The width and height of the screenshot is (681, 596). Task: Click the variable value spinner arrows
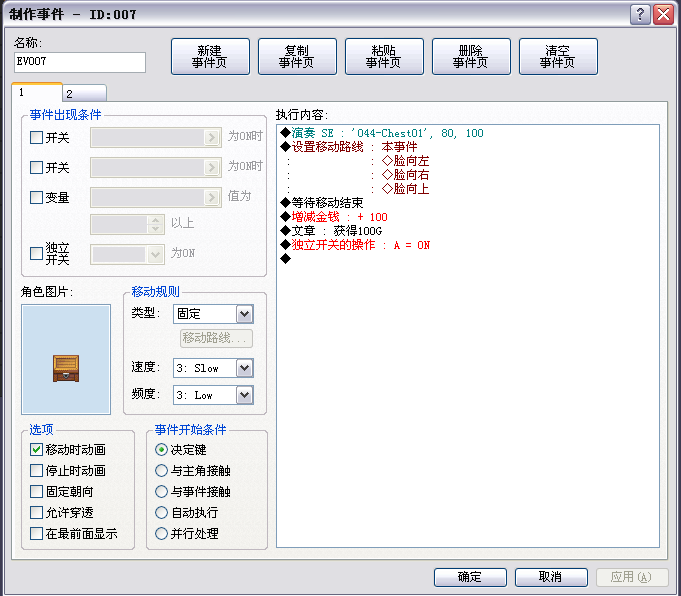point(155,224)
